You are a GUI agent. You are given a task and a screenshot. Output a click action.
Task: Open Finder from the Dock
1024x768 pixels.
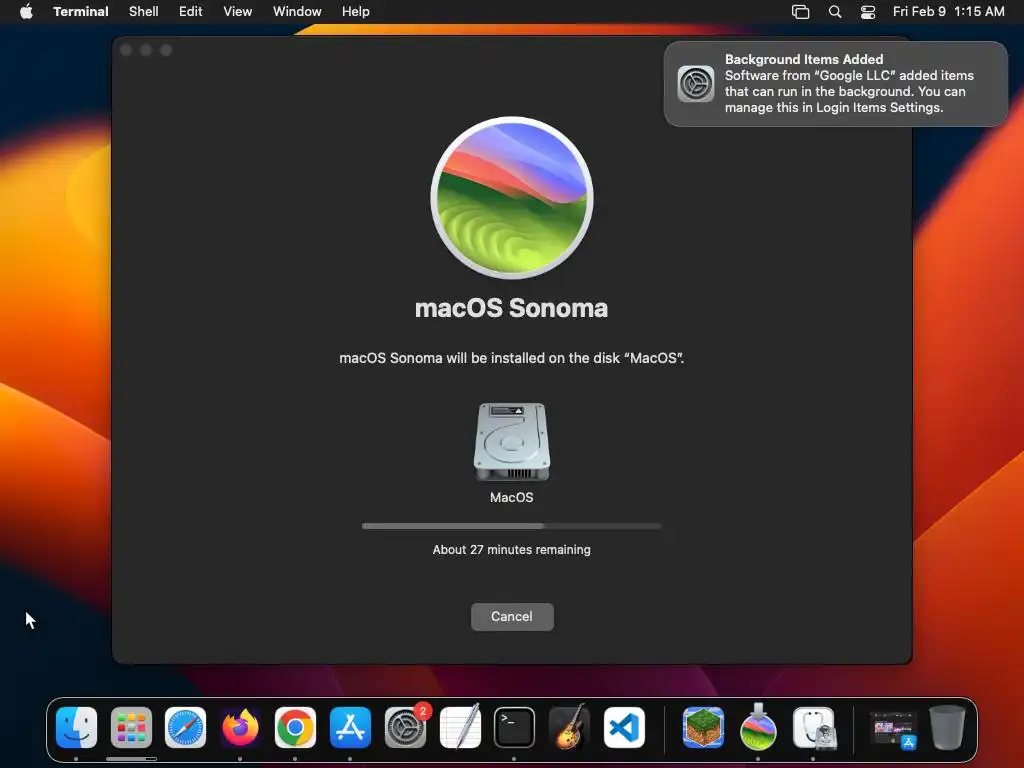click(x=76, y=728)
